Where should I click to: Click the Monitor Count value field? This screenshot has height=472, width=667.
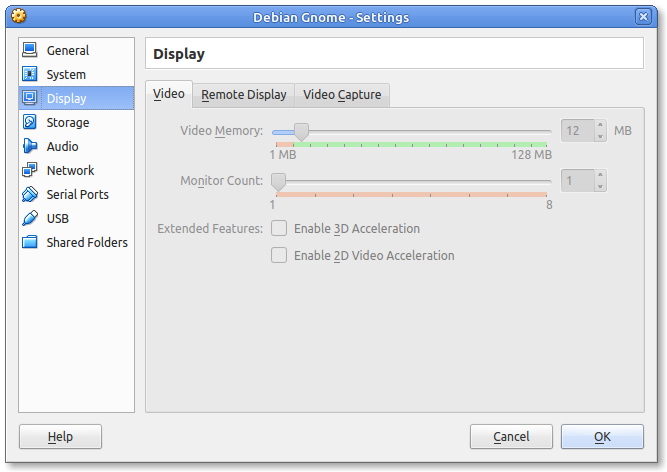[x=578, y=181]
